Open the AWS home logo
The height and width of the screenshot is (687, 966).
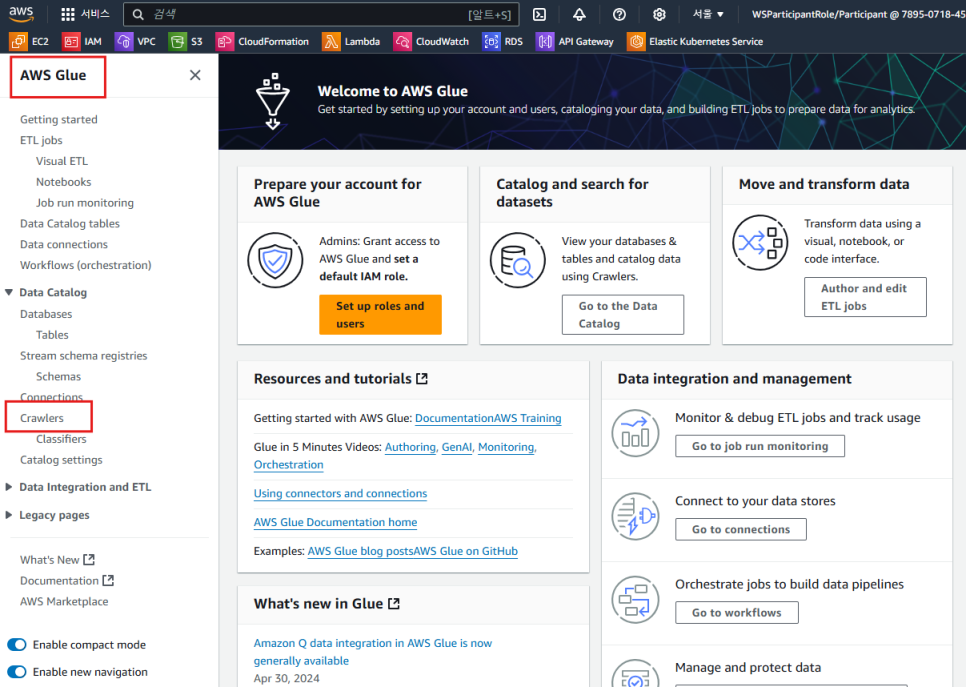[x=21, y=14]
